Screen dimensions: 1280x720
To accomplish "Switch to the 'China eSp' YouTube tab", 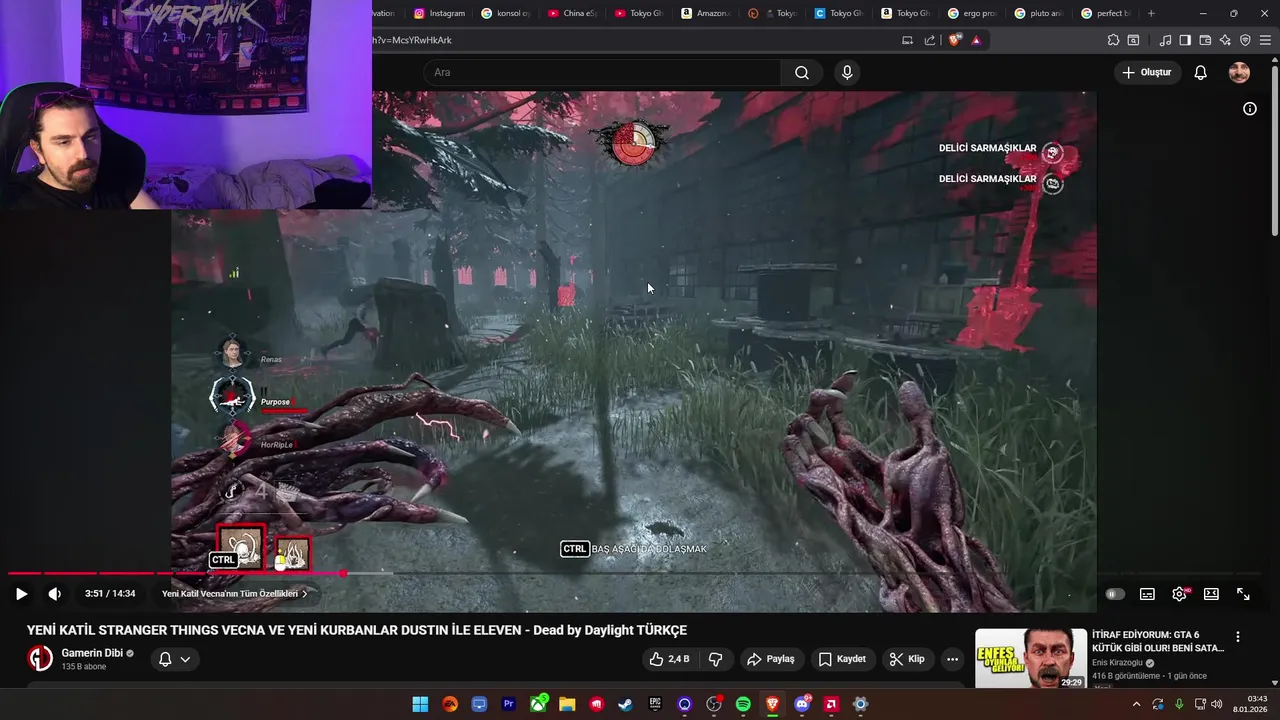I will point(572,13).
